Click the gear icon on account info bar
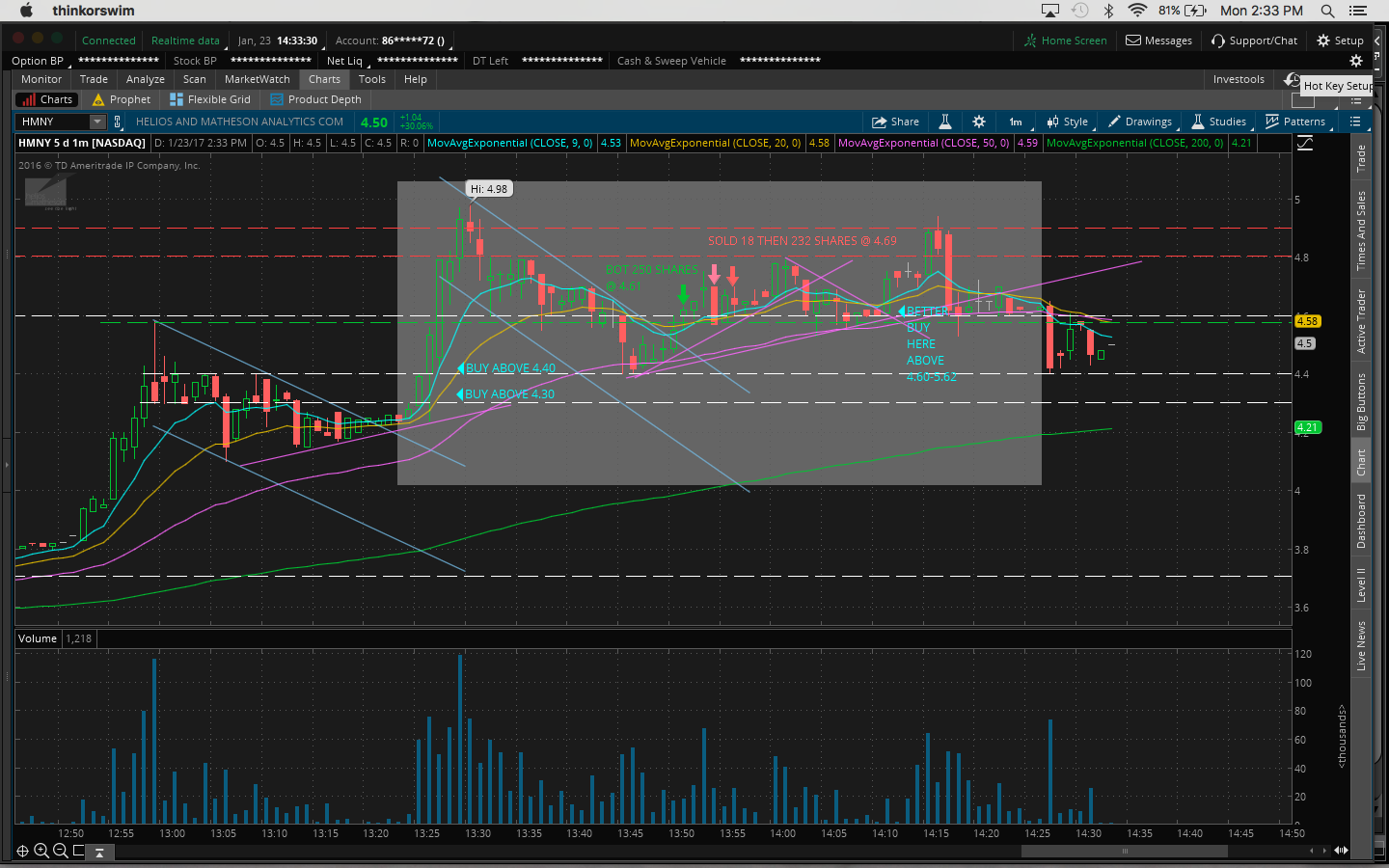 coord(1356,61)
